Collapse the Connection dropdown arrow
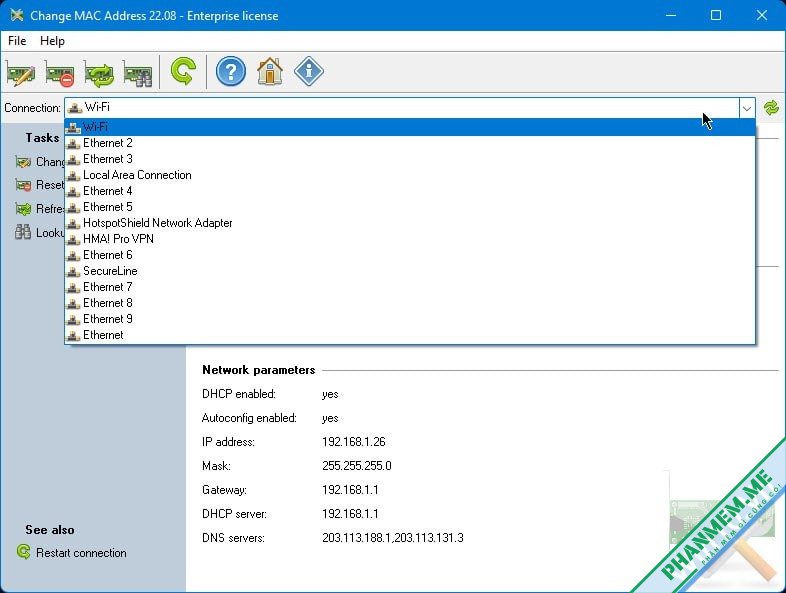Viewport: 786px width, 593px height. tap(747, 108)
